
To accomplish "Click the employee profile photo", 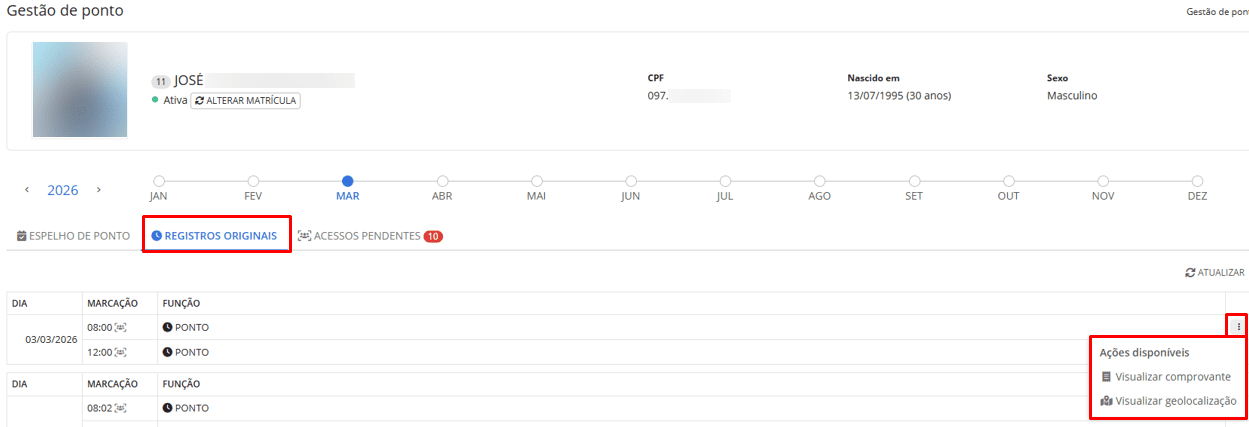I will [80, 89].
